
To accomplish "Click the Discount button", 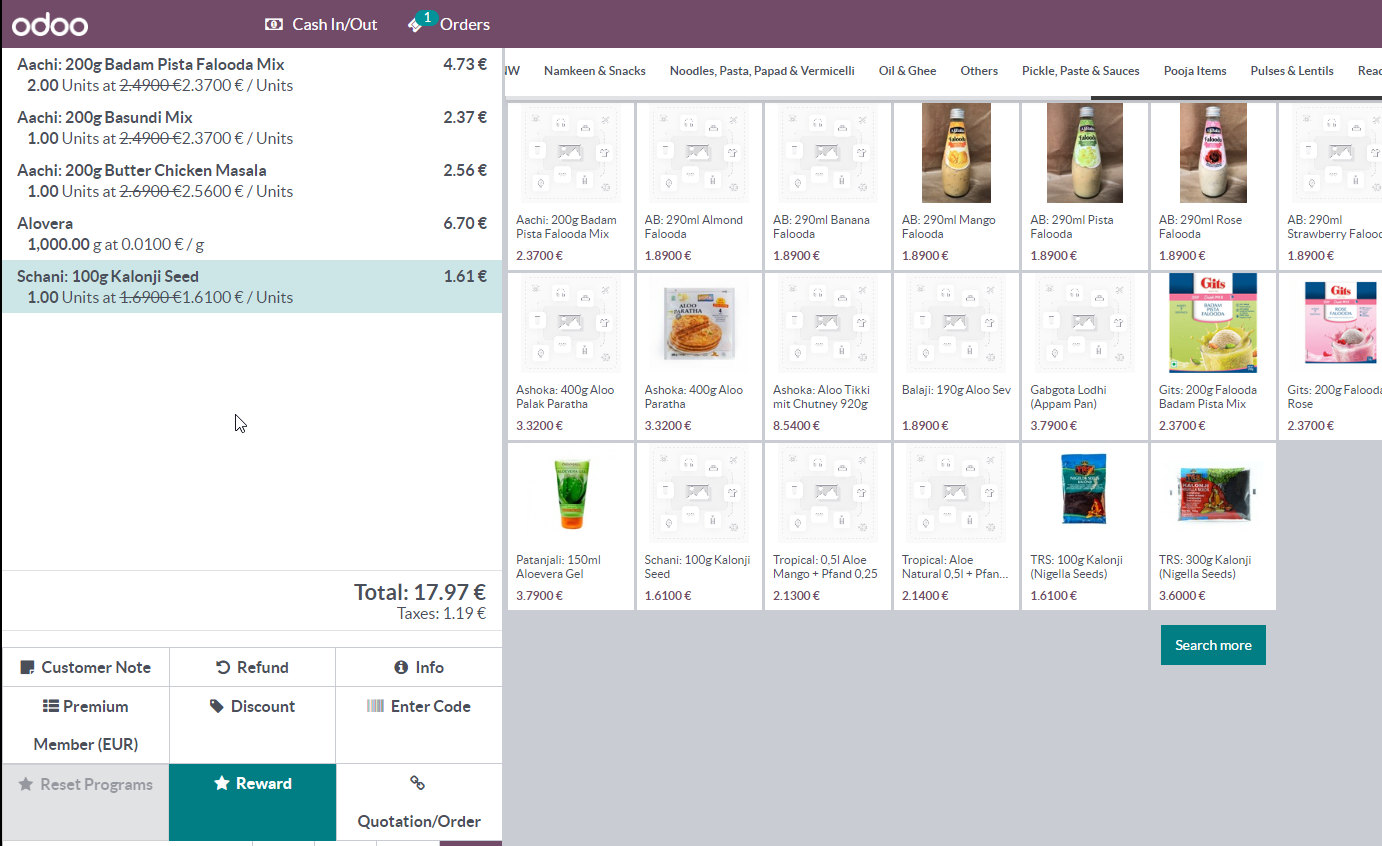I will [x=252, y=725].
